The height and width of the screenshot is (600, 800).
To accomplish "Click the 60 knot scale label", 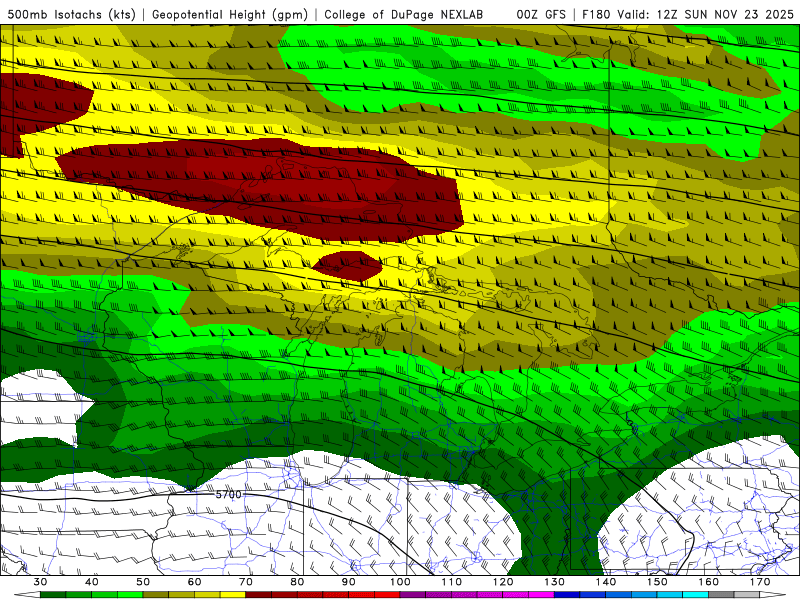I will click(194, 582).
